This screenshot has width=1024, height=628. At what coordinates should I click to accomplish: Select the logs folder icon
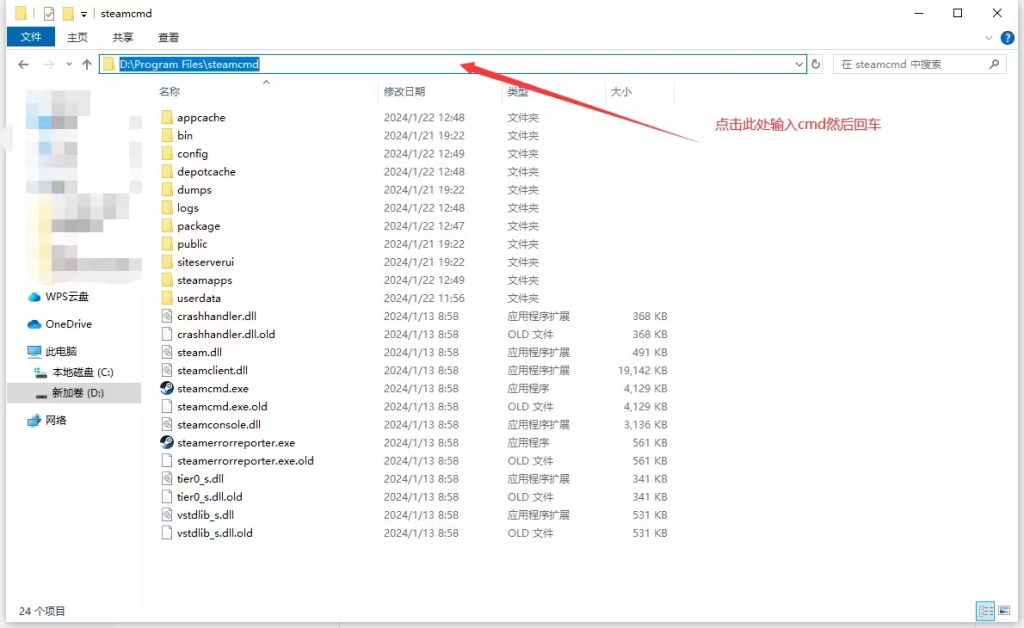click(x=167, y=208)
